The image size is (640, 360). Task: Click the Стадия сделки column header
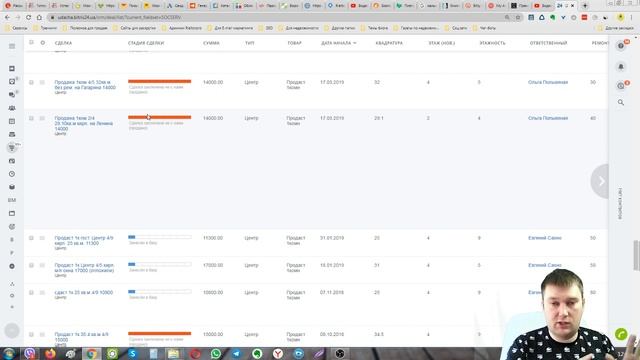(x=146, y=43)
